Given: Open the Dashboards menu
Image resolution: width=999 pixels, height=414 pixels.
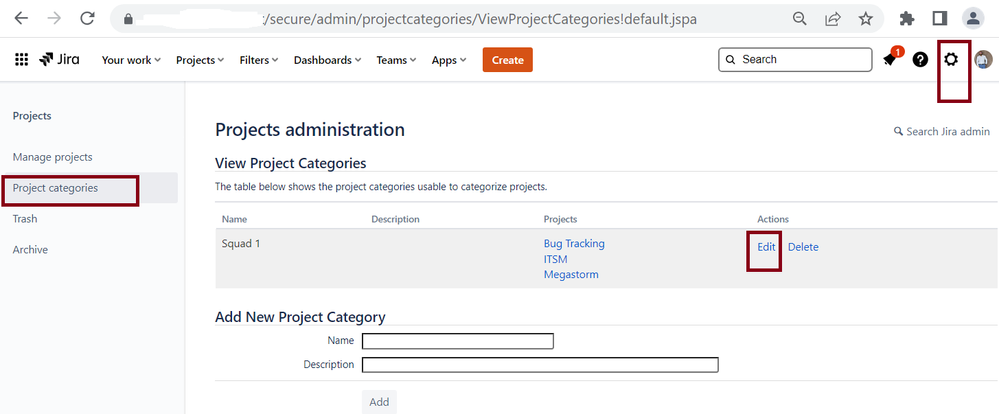Looking at the screenshot, I should click(x=327, y=60).
